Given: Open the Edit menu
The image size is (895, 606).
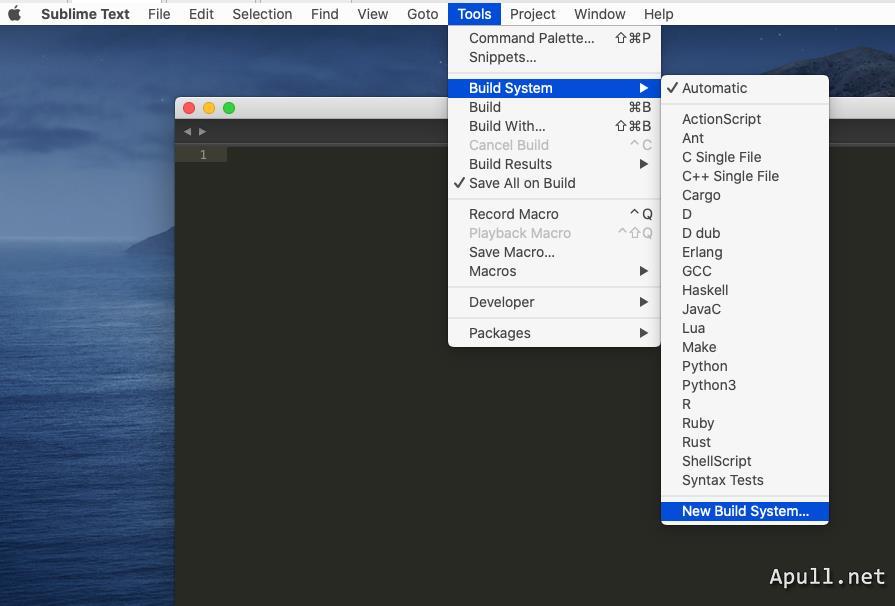Looking at the screenshot, I should point(201,14).
